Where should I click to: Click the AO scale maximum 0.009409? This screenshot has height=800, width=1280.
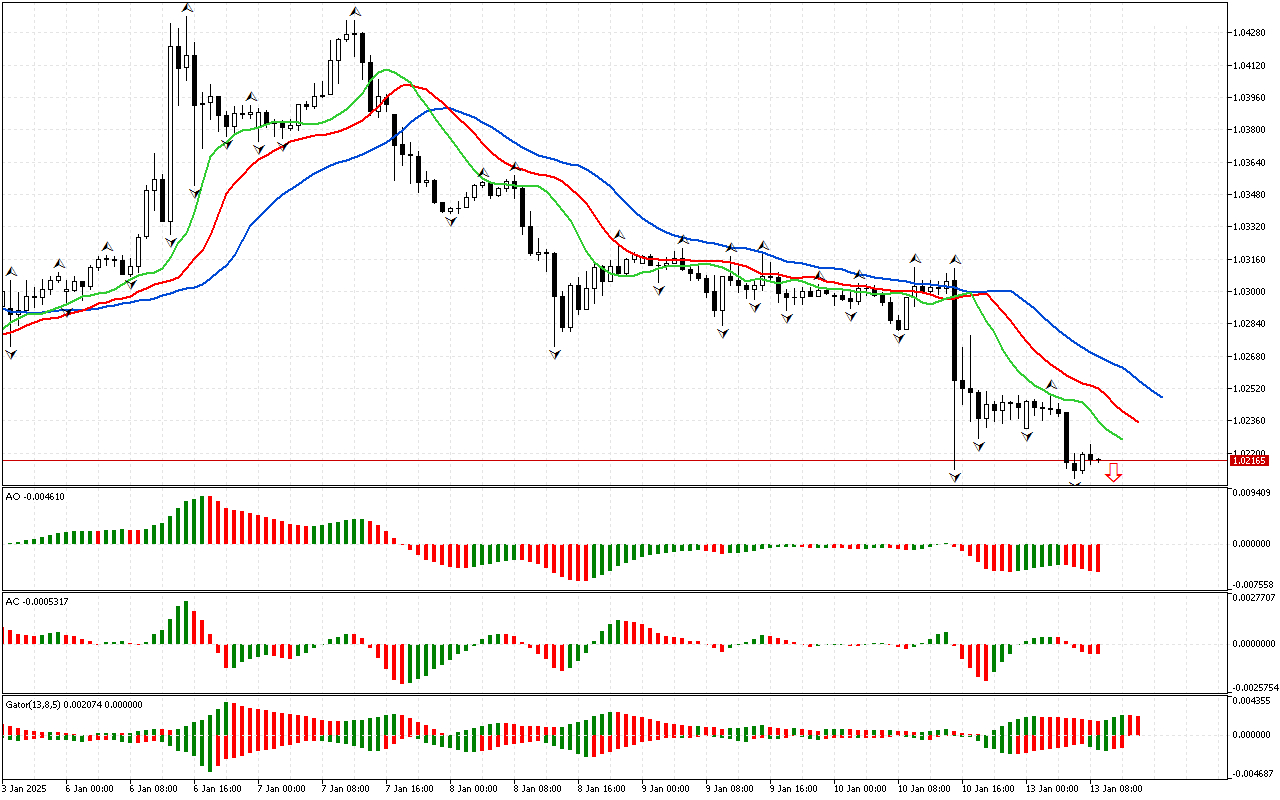[x=1252, y=493]
